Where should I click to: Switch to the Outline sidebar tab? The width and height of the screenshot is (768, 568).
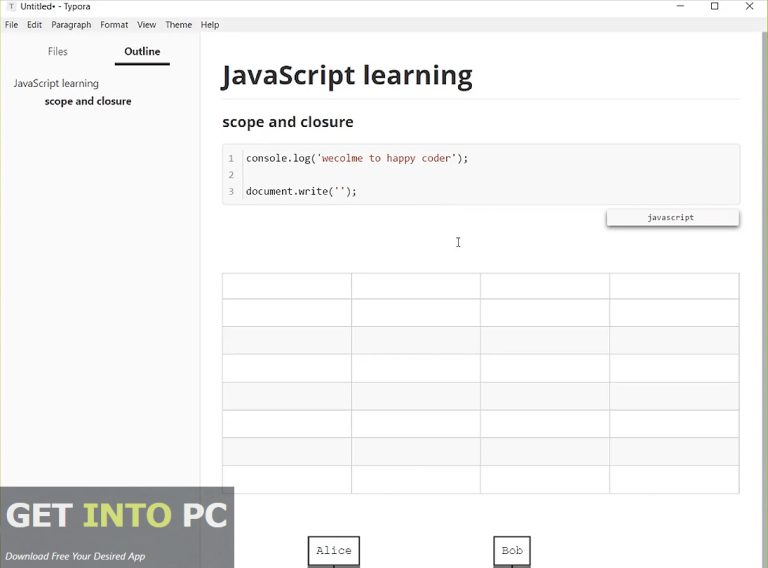coord(142,51)
